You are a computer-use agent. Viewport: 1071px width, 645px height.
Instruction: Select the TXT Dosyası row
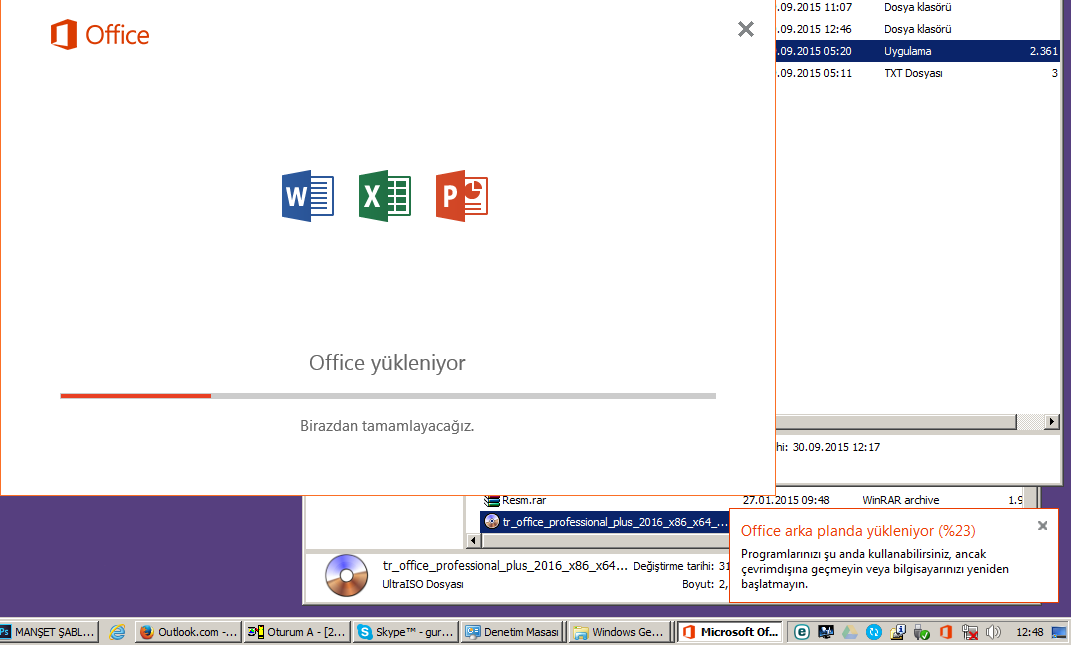917,73
